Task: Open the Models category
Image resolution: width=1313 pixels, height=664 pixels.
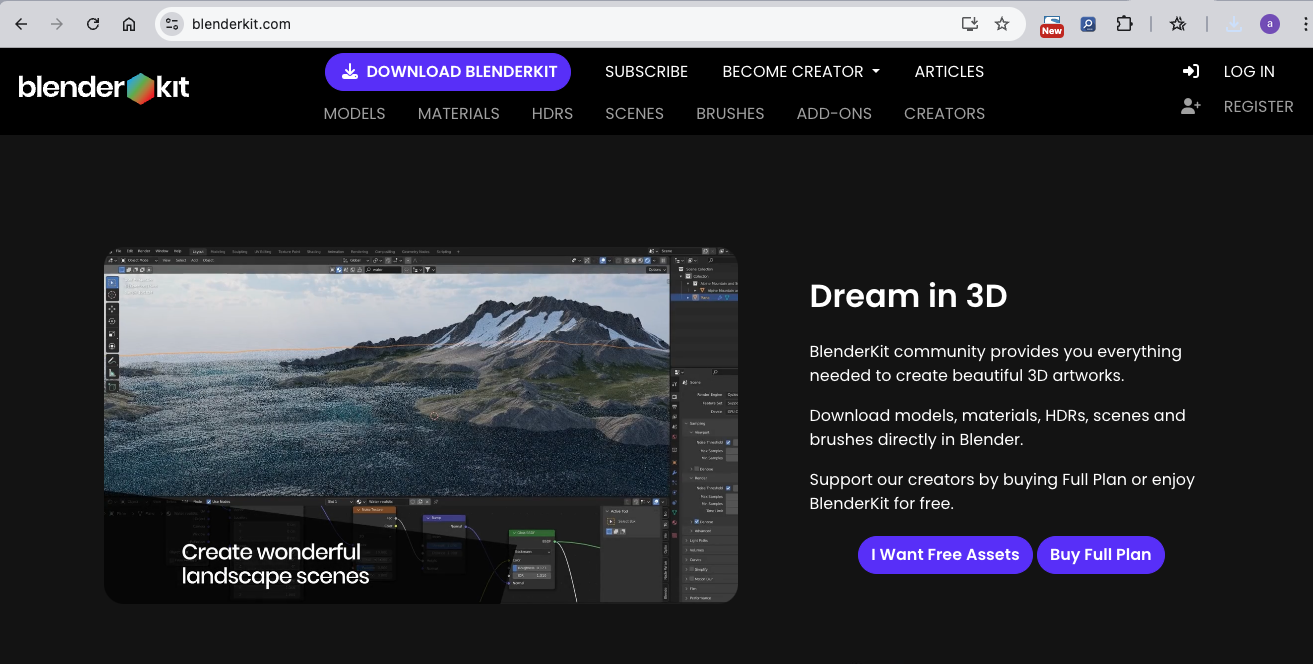Action: pos(354,114)
